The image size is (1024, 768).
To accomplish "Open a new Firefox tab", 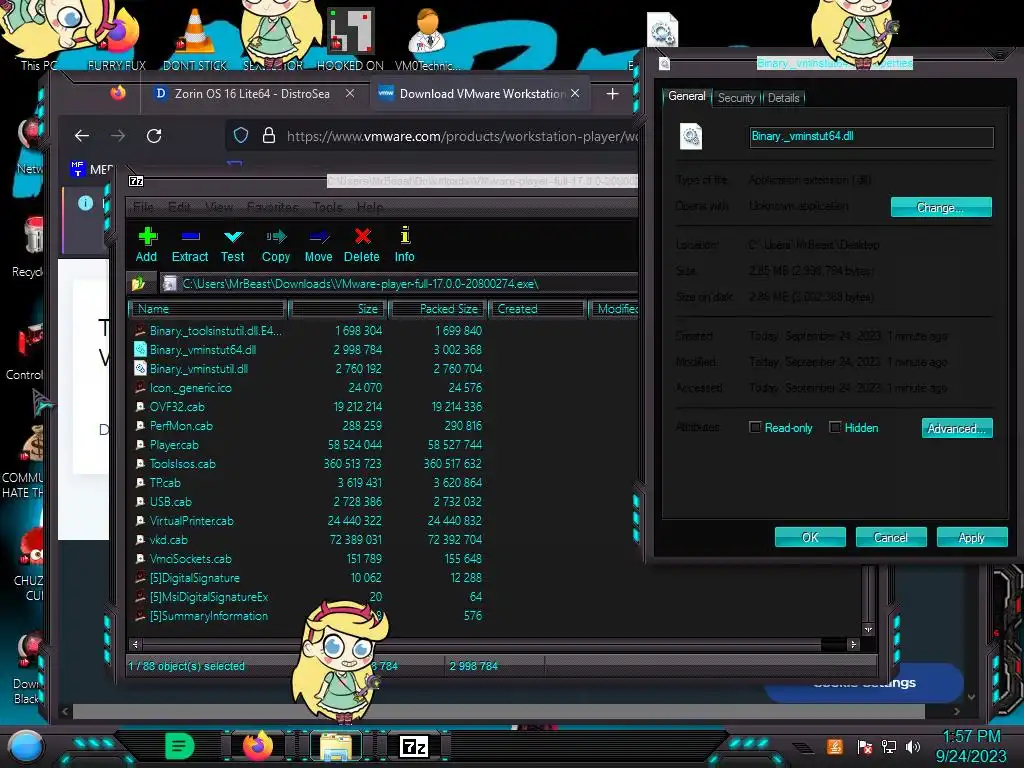I will click(x=612, y=94).
